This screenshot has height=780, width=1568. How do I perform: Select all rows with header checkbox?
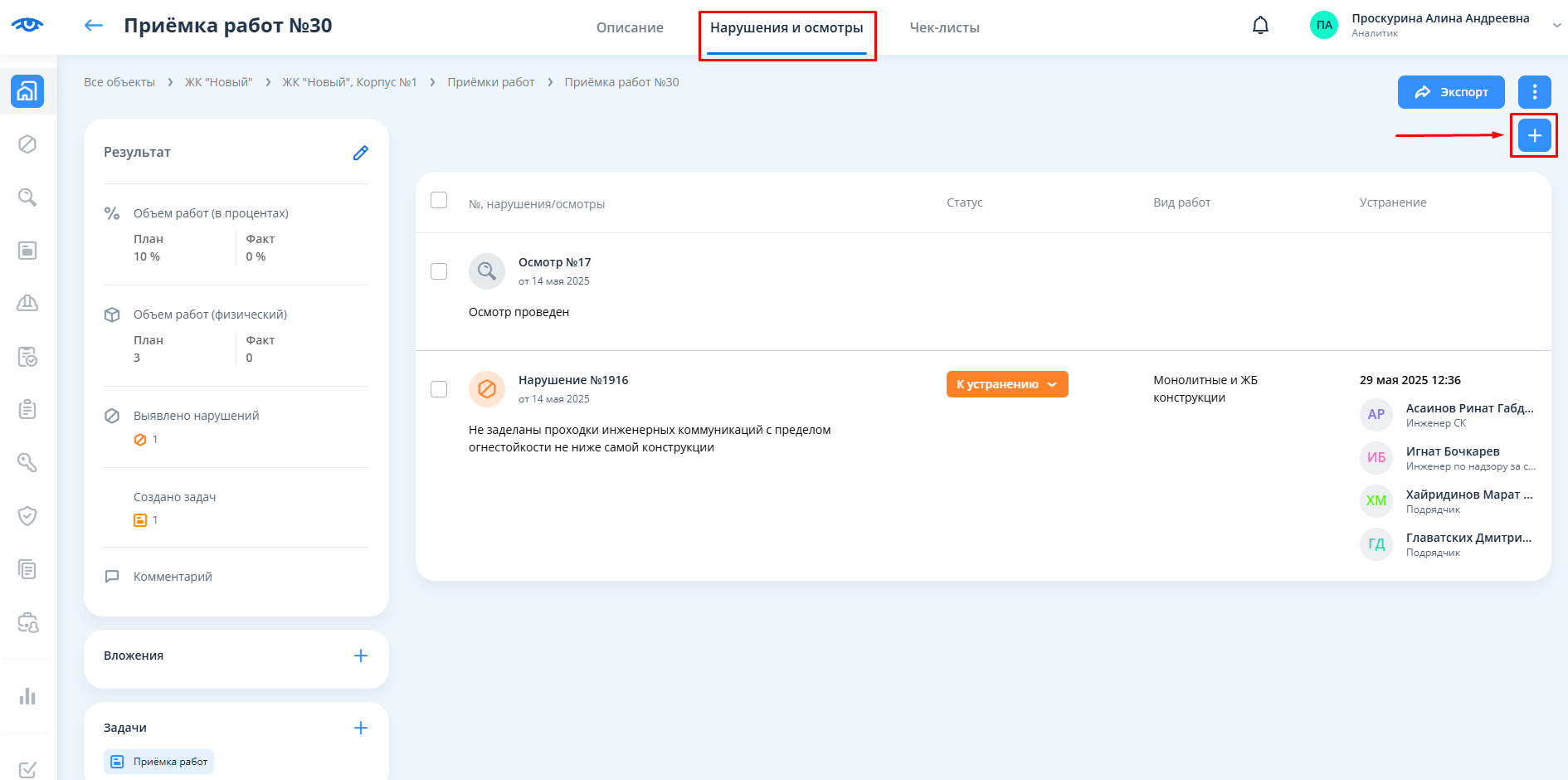point(439,201)
